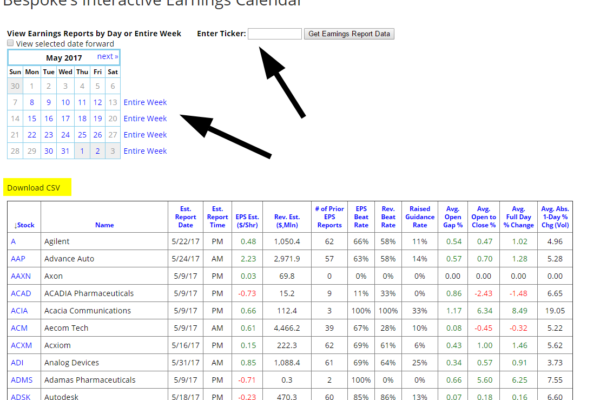Select May 9 in the calendar

(x=49, y=102)
